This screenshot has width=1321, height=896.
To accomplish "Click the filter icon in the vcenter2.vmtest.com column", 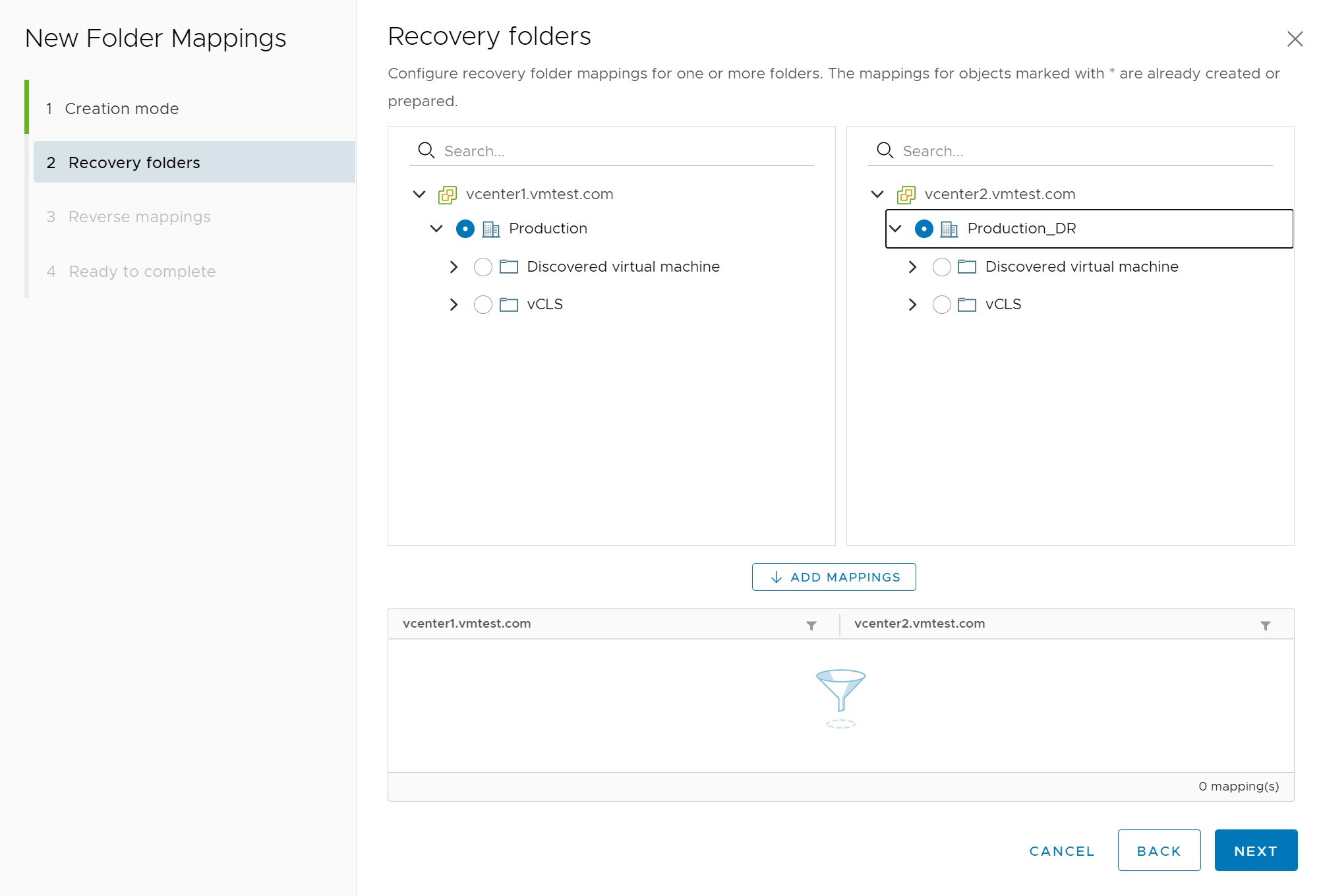I will pos(1265,625).
